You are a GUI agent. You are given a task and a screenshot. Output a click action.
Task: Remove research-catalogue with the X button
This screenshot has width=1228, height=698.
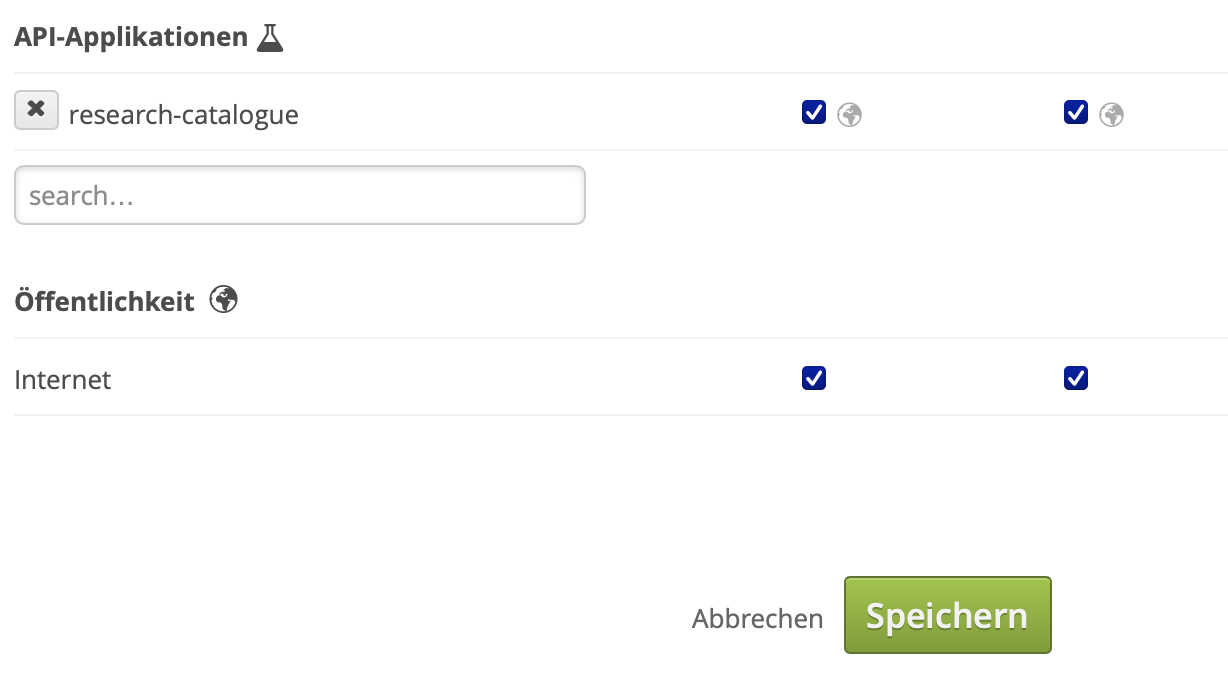point(36,110)
